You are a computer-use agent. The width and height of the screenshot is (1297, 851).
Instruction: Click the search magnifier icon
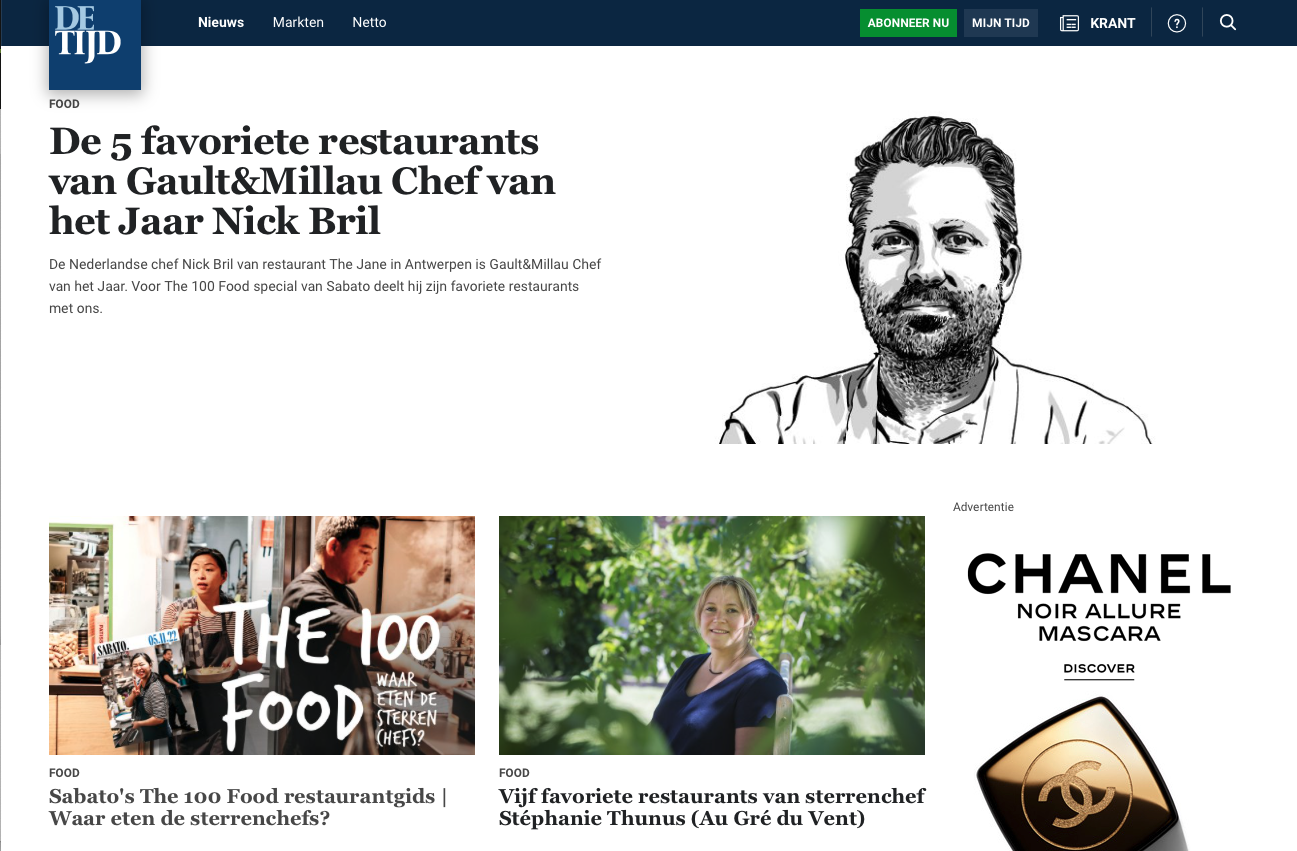click(x=1228, y=23)
